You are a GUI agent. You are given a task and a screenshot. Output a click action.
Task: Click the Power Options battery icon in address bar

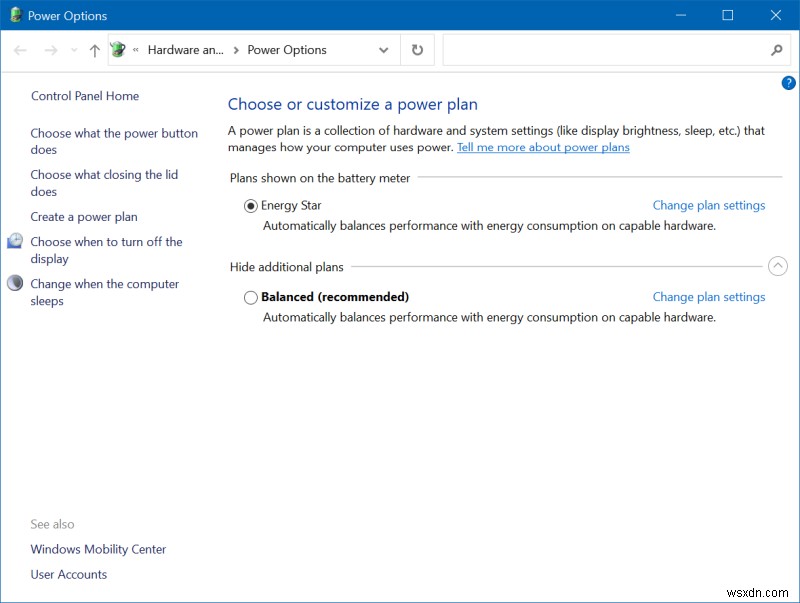tap(118, 49)
